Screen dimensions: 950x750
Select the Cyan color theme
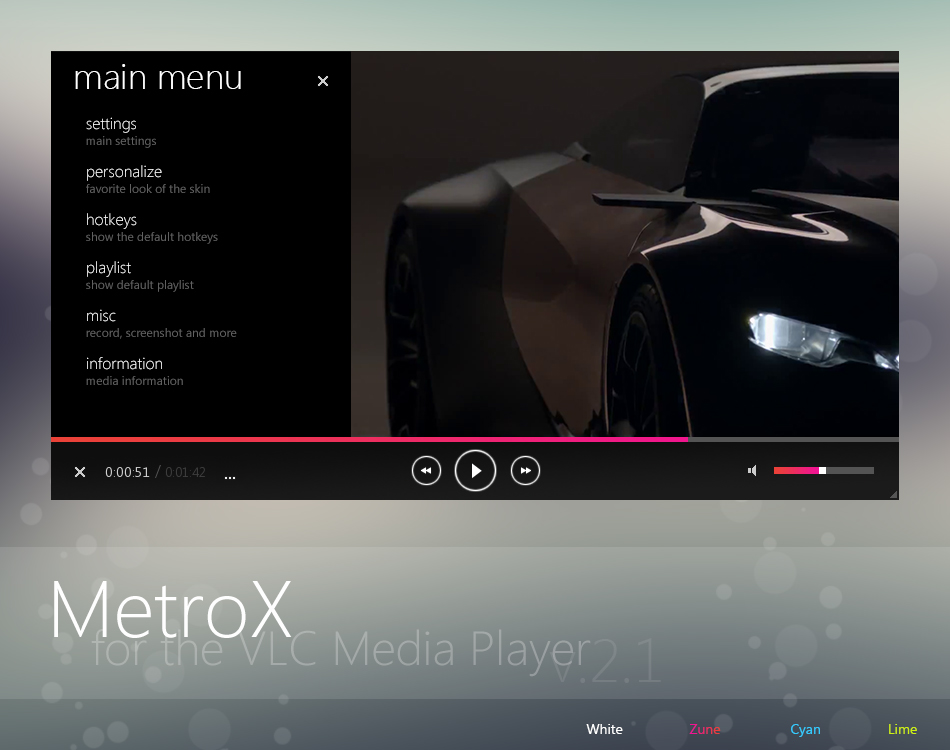pos(805,729)
